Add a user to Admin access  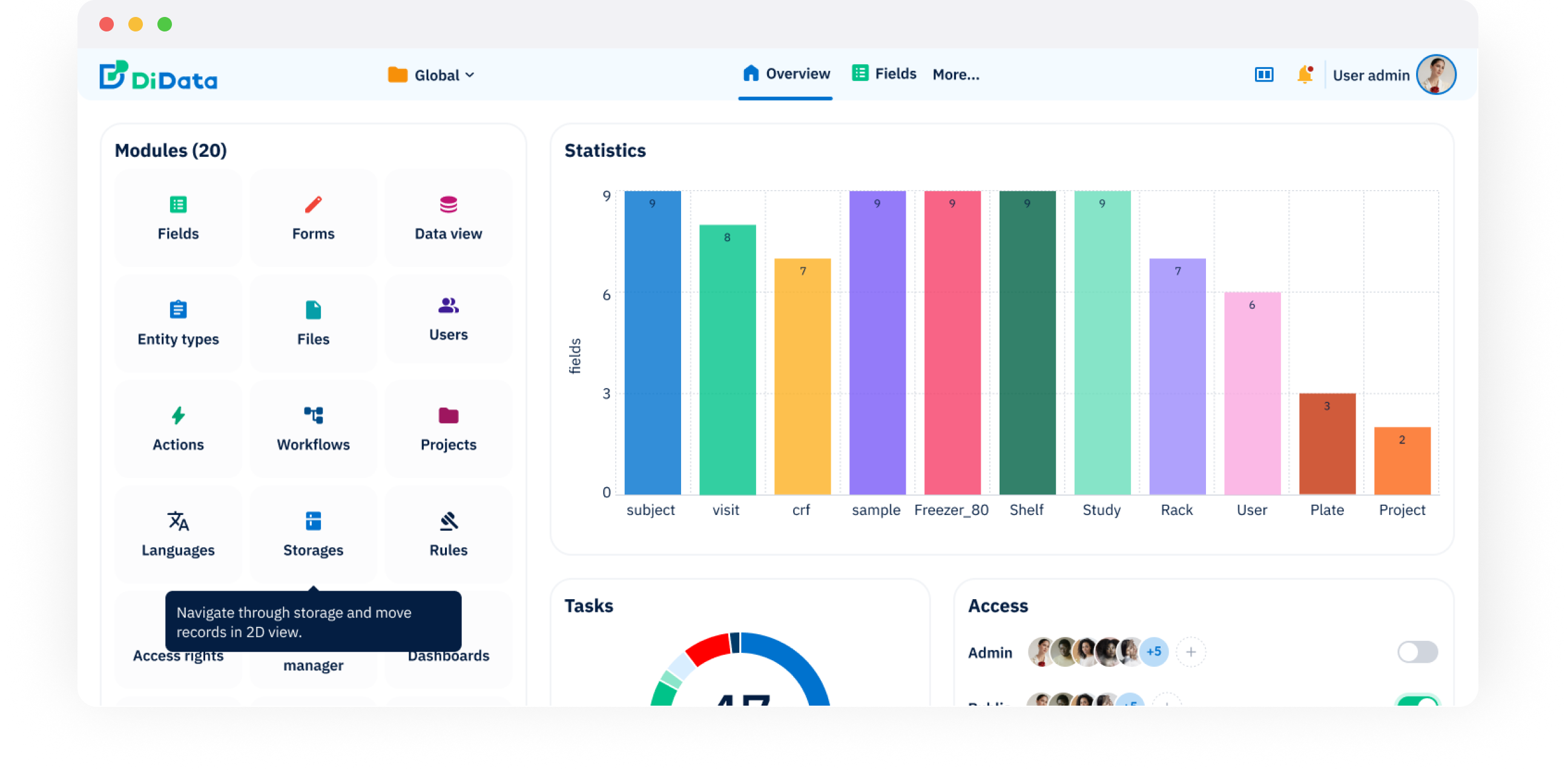point(1192,651)
